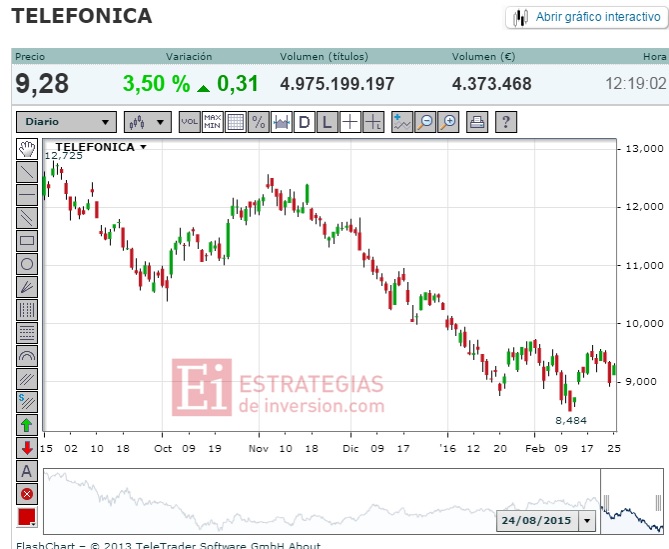Select the text annotation A tool
This screenshot has height=549, width=669.
click(27, 471)
